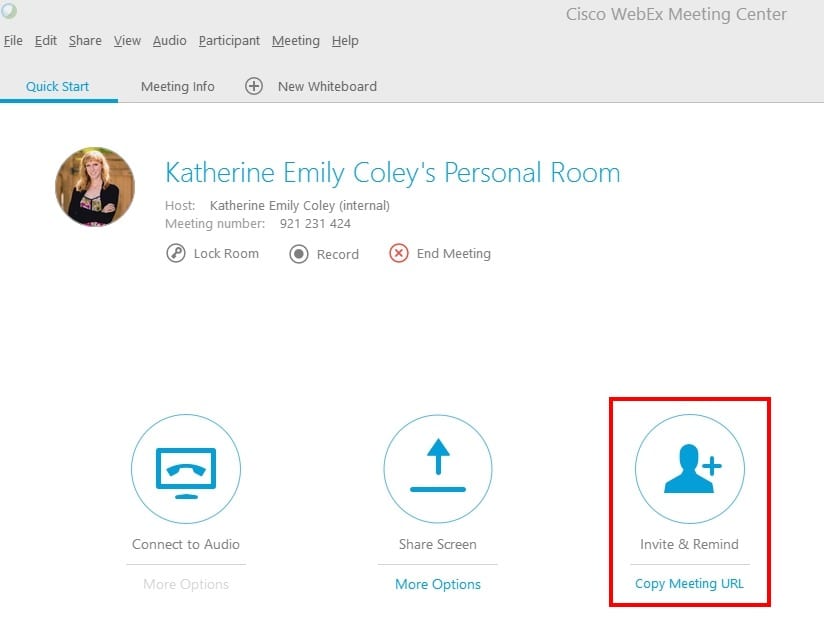Click the Copy Meeting URL link
Screen dimensions: 824x628
[x=690, y=583]
